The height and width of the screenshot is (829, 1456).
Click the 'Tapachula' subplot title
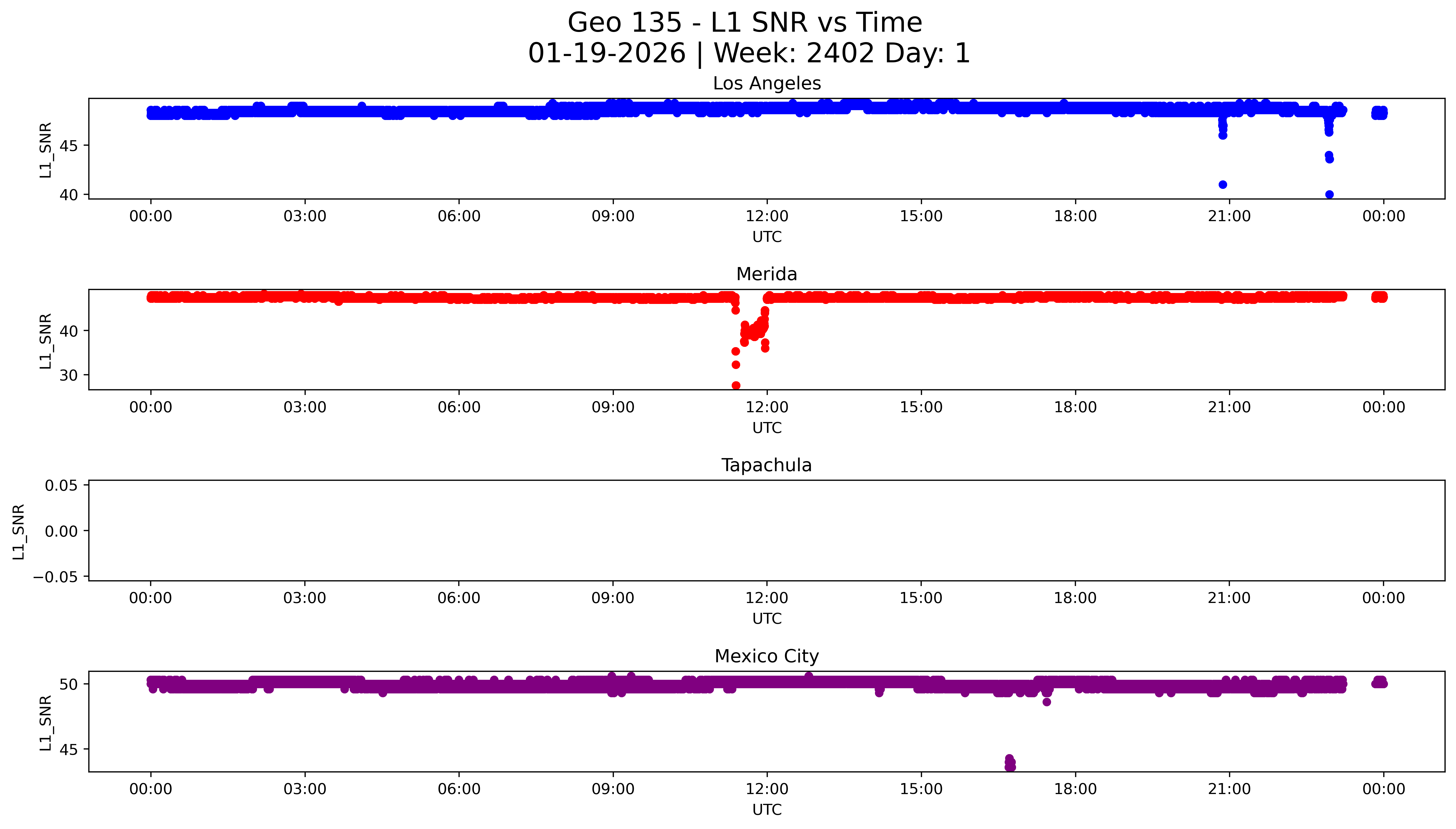click(766, 465)
